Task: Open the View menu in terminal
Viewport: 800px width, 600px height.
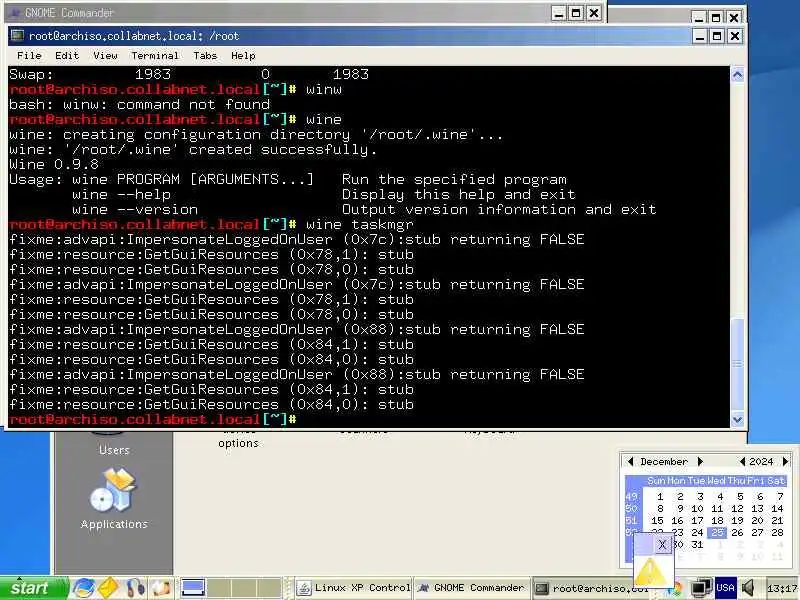Action: pos(105,56)
